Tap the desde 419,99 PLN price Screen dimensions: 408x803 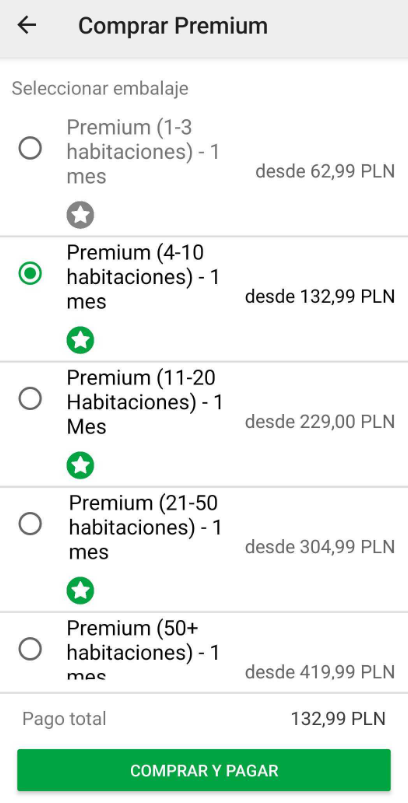coord(320,672)
